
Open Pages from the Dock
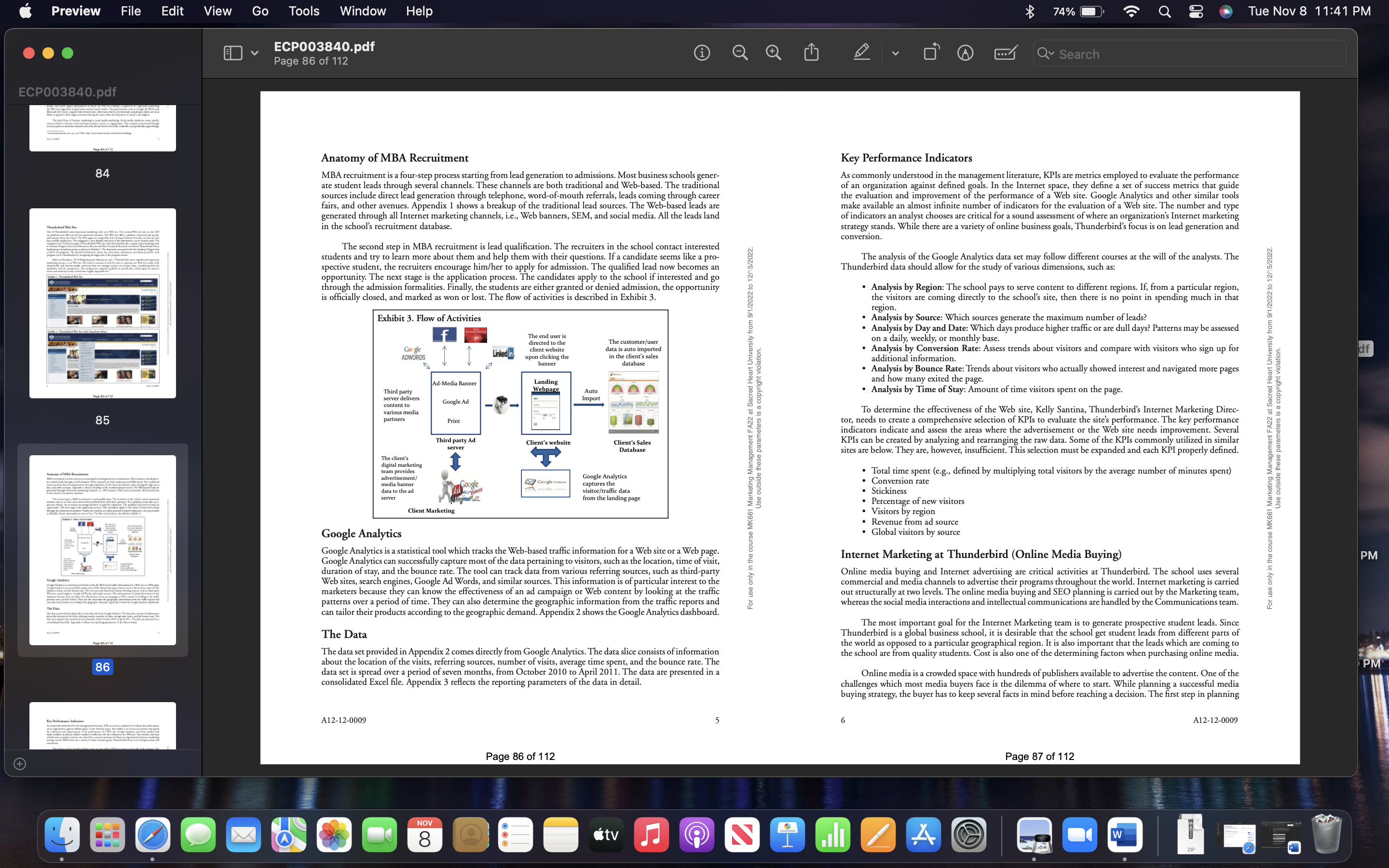click(x=878, y=835)
